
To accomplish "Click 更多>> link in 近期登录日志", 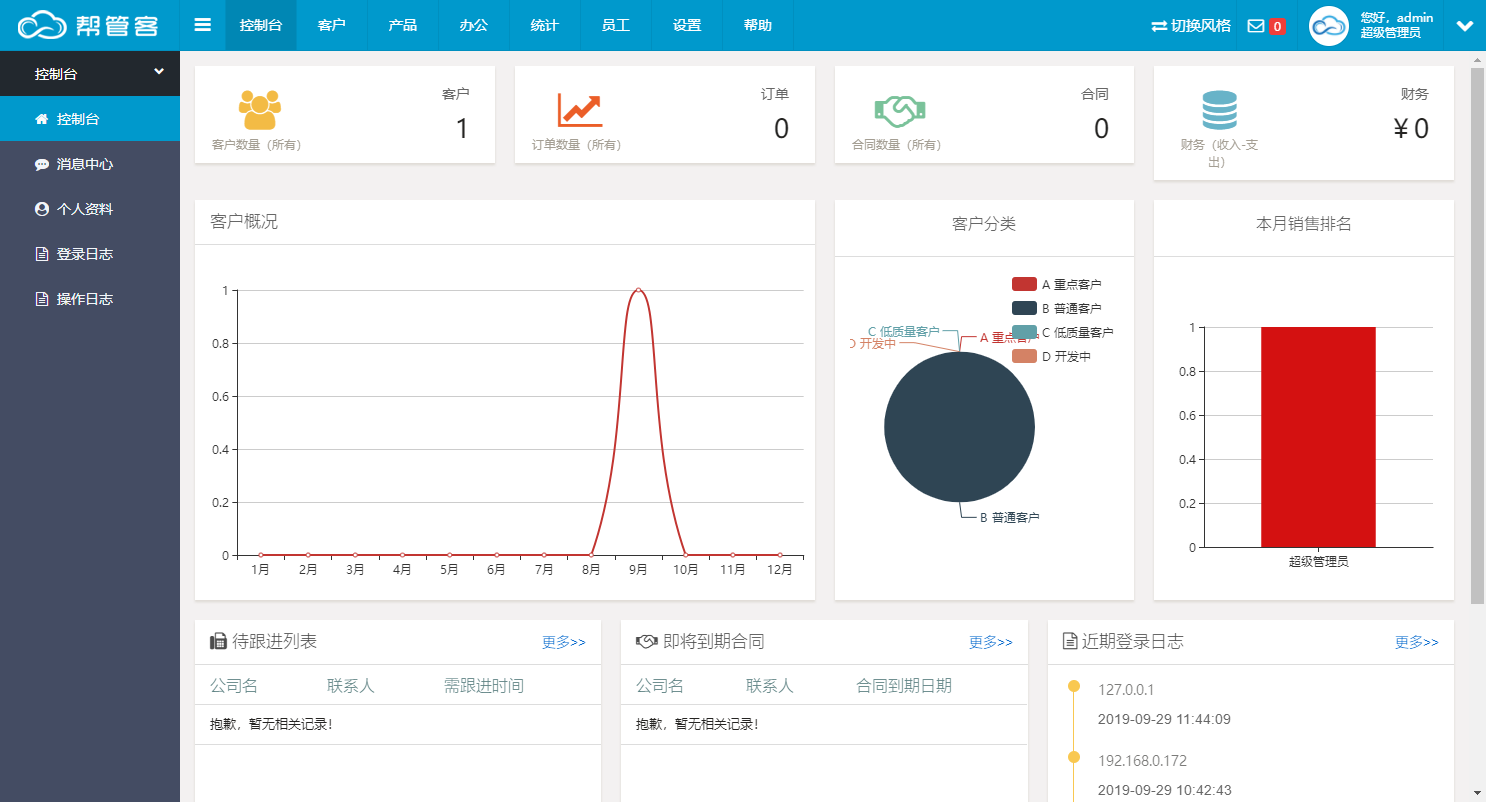I will [x=1417, y=642].
